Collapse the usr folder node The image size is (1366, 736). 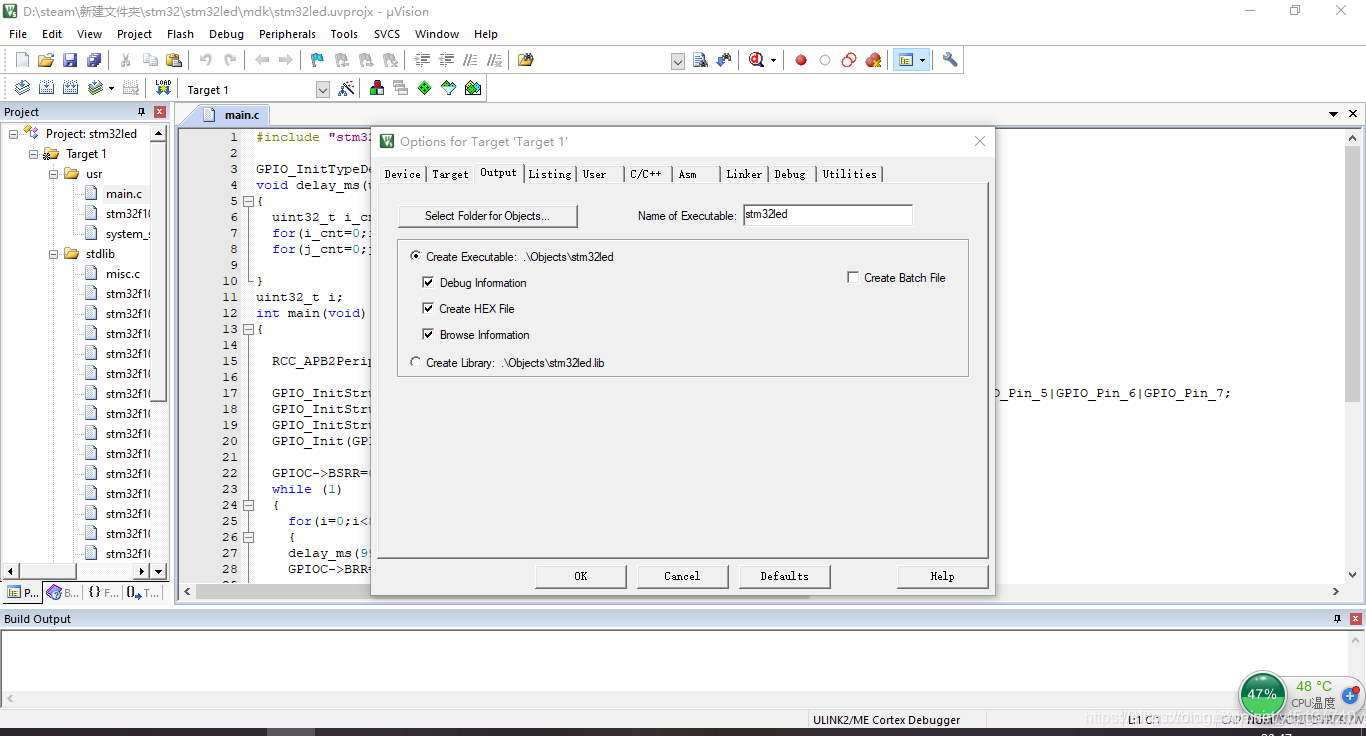tap(54, 174)
